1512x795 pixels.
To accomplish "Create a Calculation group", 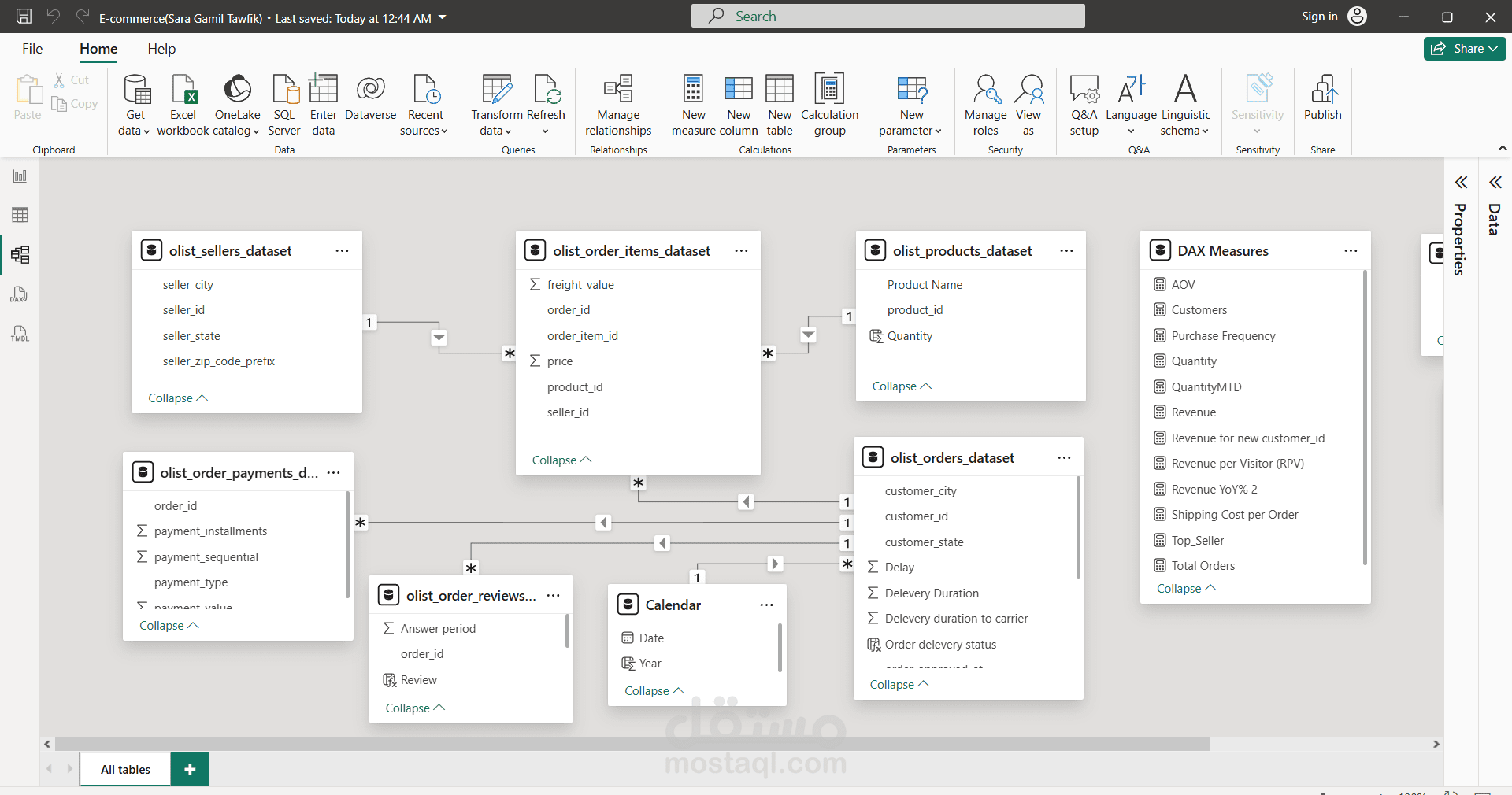I will pos(829,105).
